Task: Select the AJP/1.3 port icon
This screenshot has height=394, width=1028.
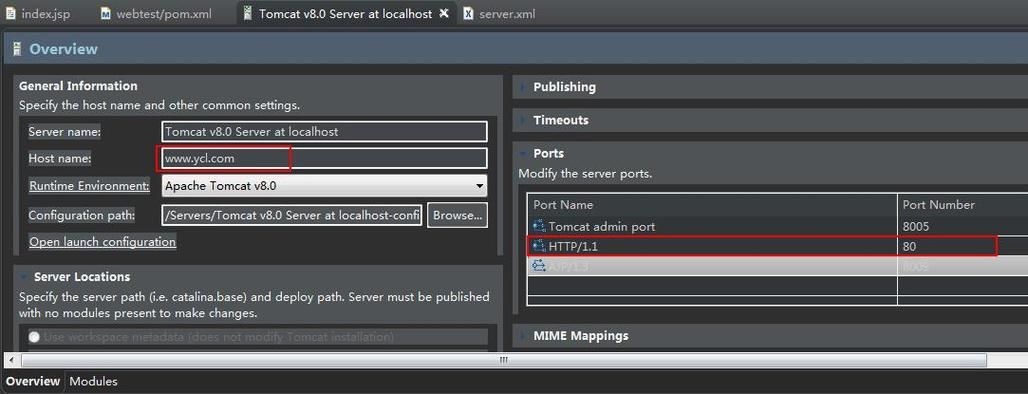Action: pos(539,266)
